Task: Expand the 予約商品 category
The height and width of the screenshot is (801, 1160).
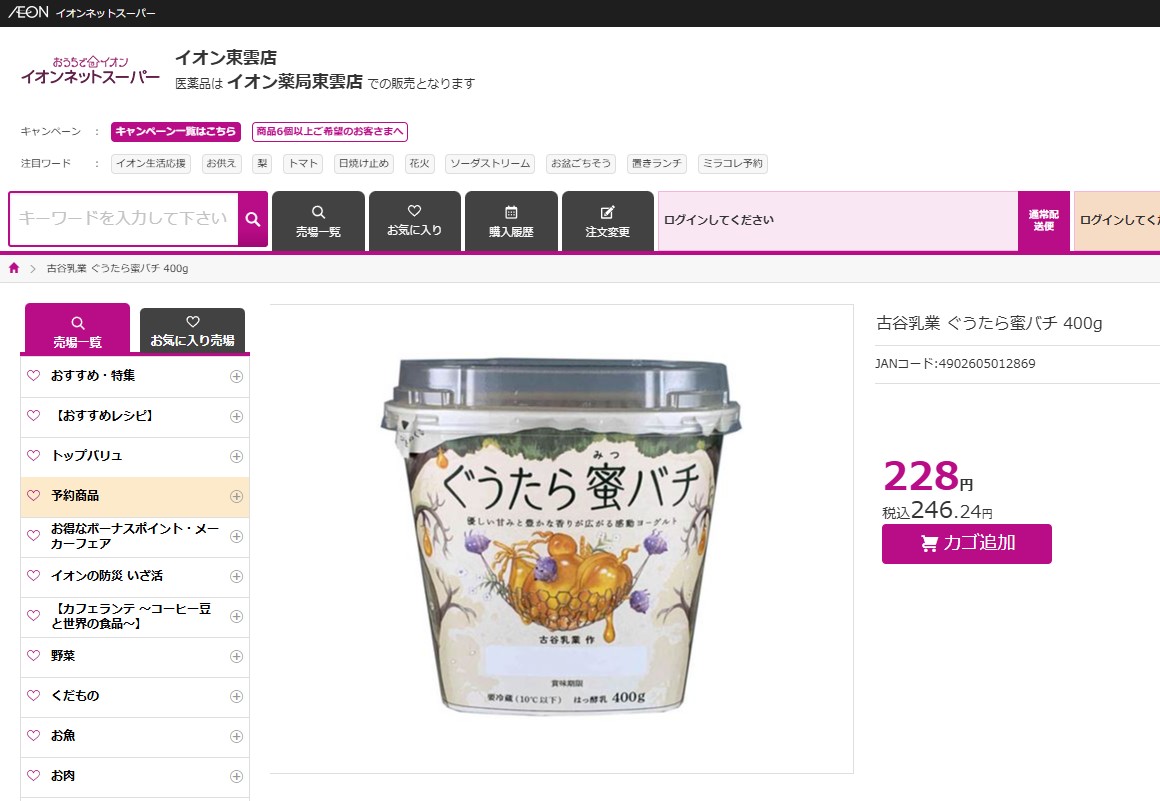Action: pos(236,496)
